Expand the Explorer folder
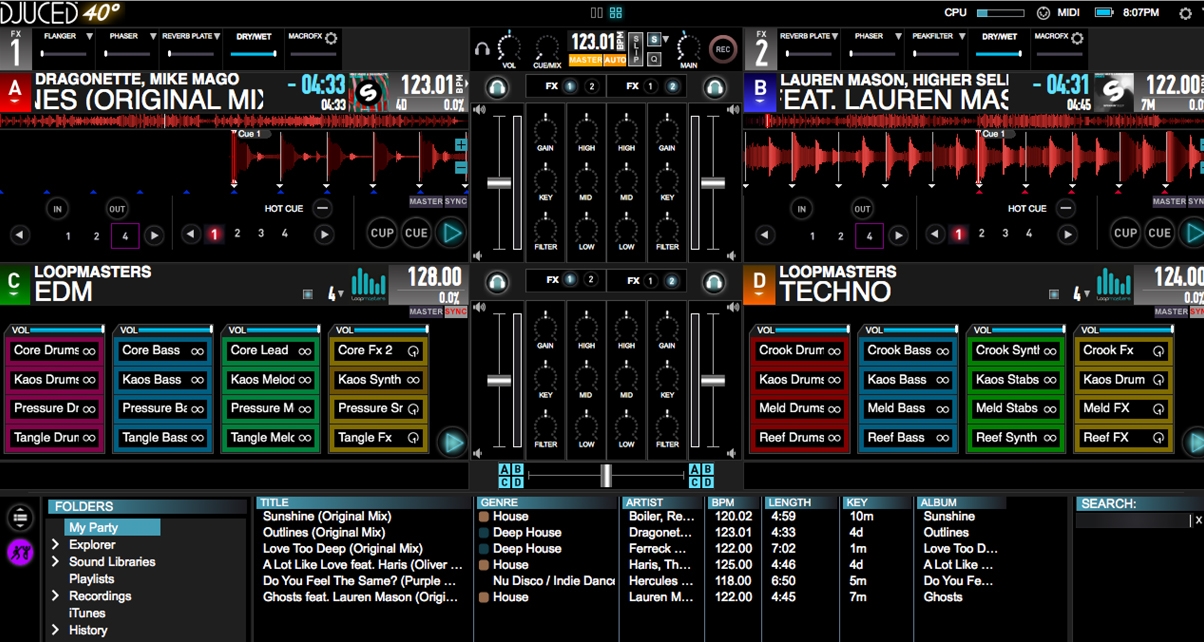Image resolution: width=1204 pixels, height=642 pixels. [x=56, y=545]
